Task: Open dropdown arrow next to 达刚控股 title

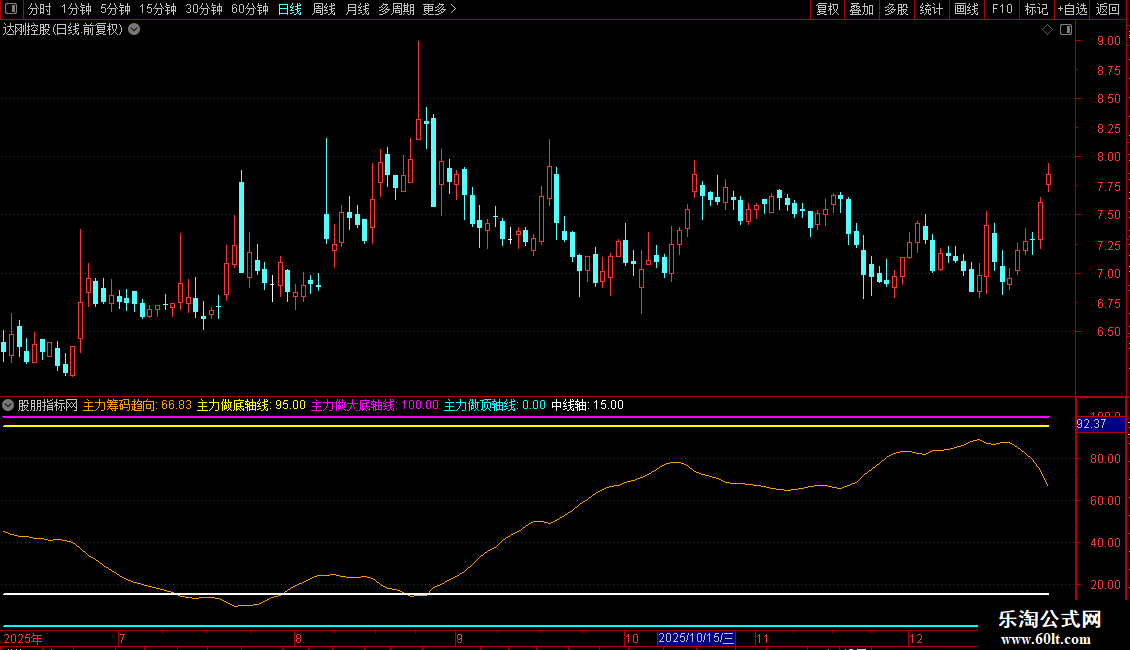Action: [134, 30]
